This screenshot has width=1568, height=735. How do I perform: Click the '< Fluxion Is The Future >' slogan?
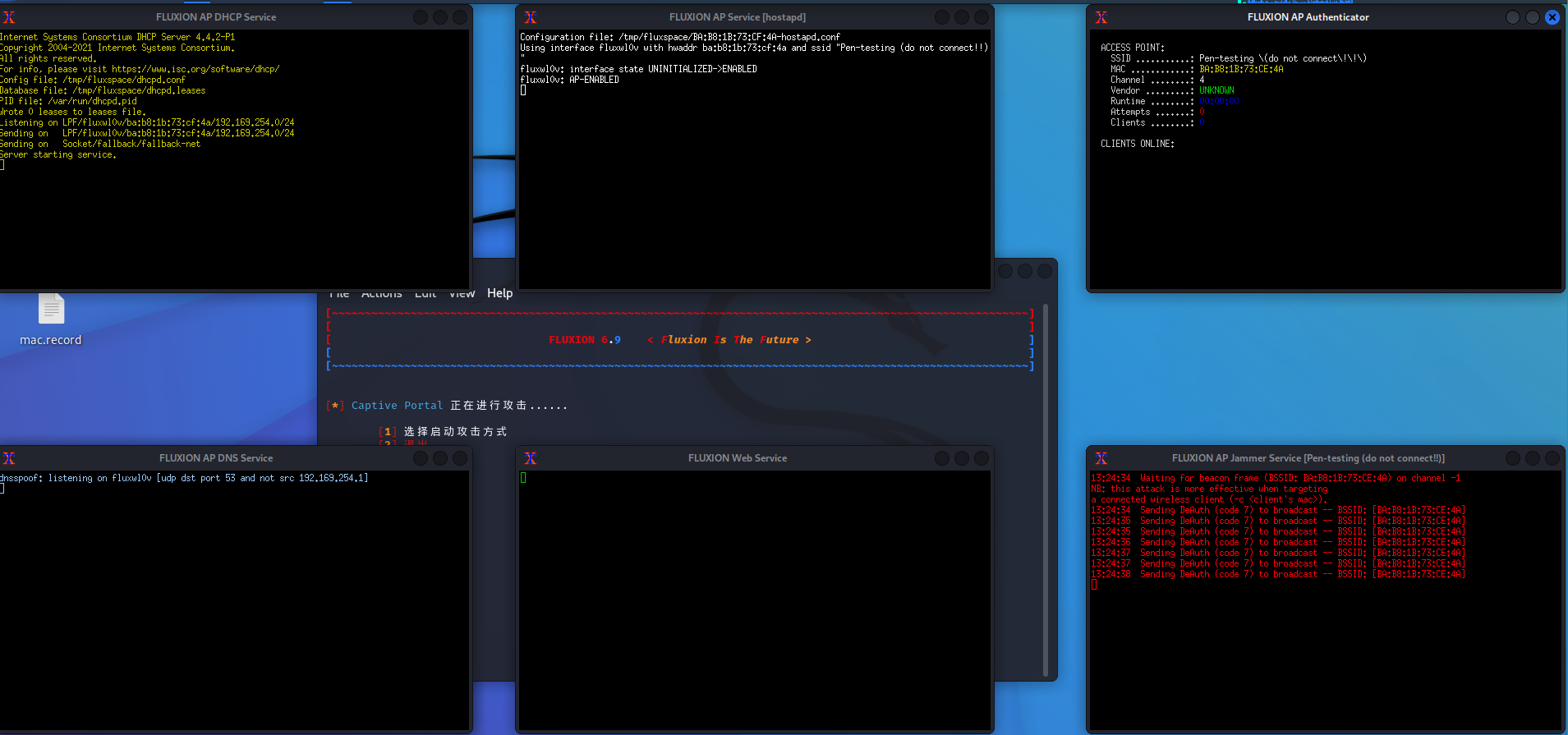(x=729, y=340)
